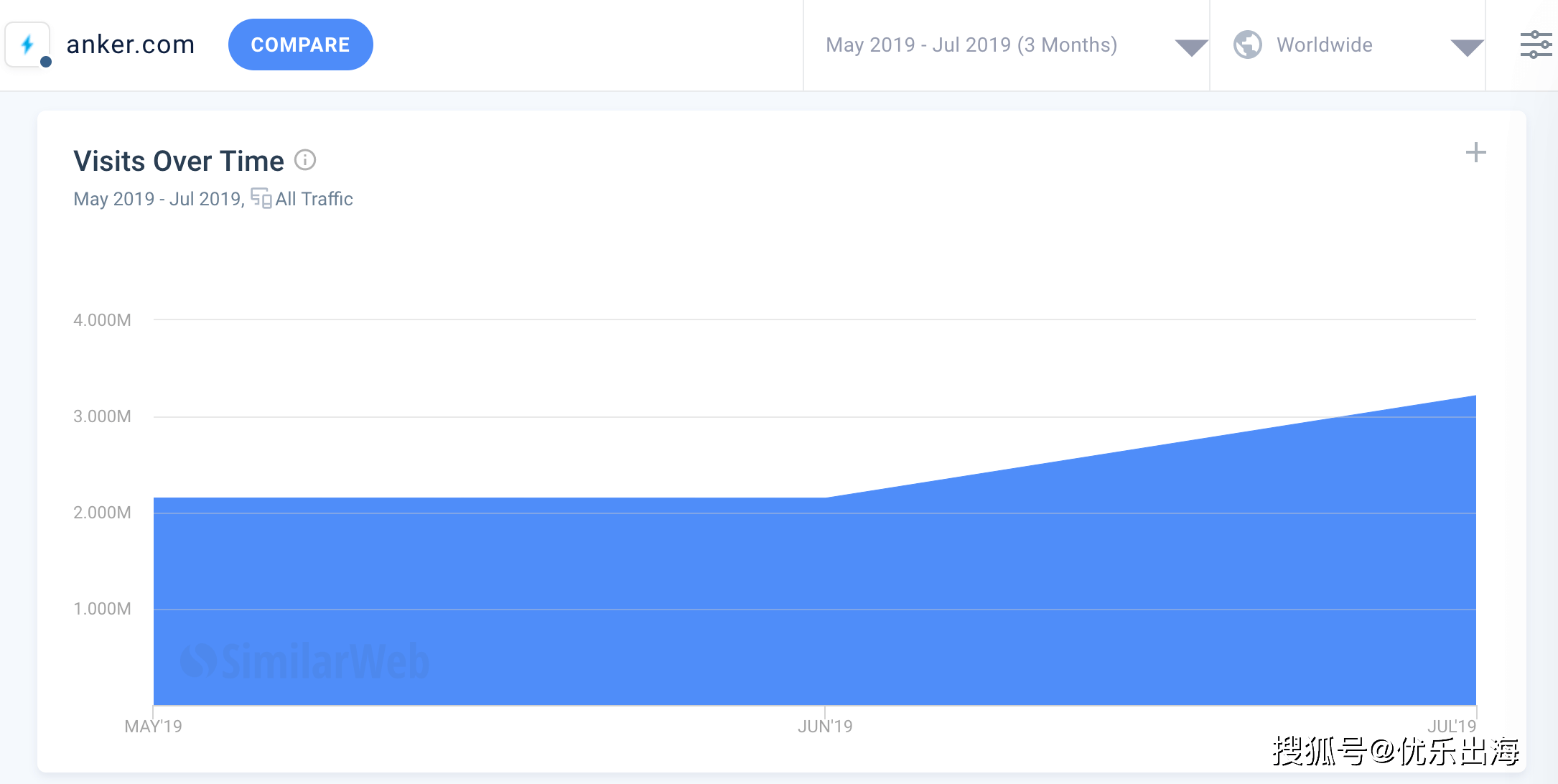The height and width of the screenshot is (784, 1558).
Task: Click the JUL'19 axis label
Action: pyautogui.click(x=1451, y=727)
